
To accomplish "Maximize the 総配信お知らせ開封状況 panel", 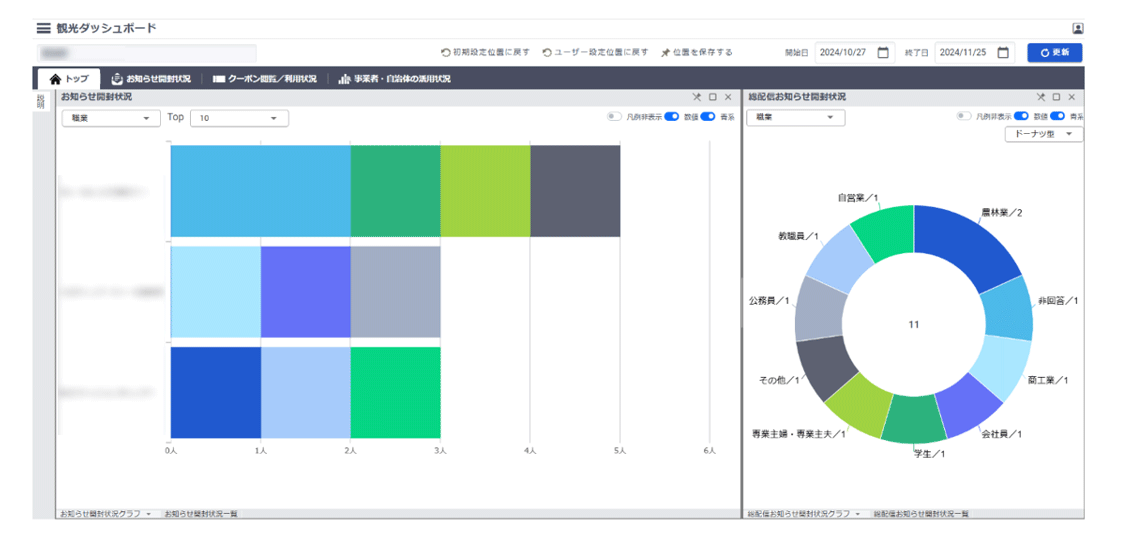I will pyautogui.click(x=1056, y=97).
